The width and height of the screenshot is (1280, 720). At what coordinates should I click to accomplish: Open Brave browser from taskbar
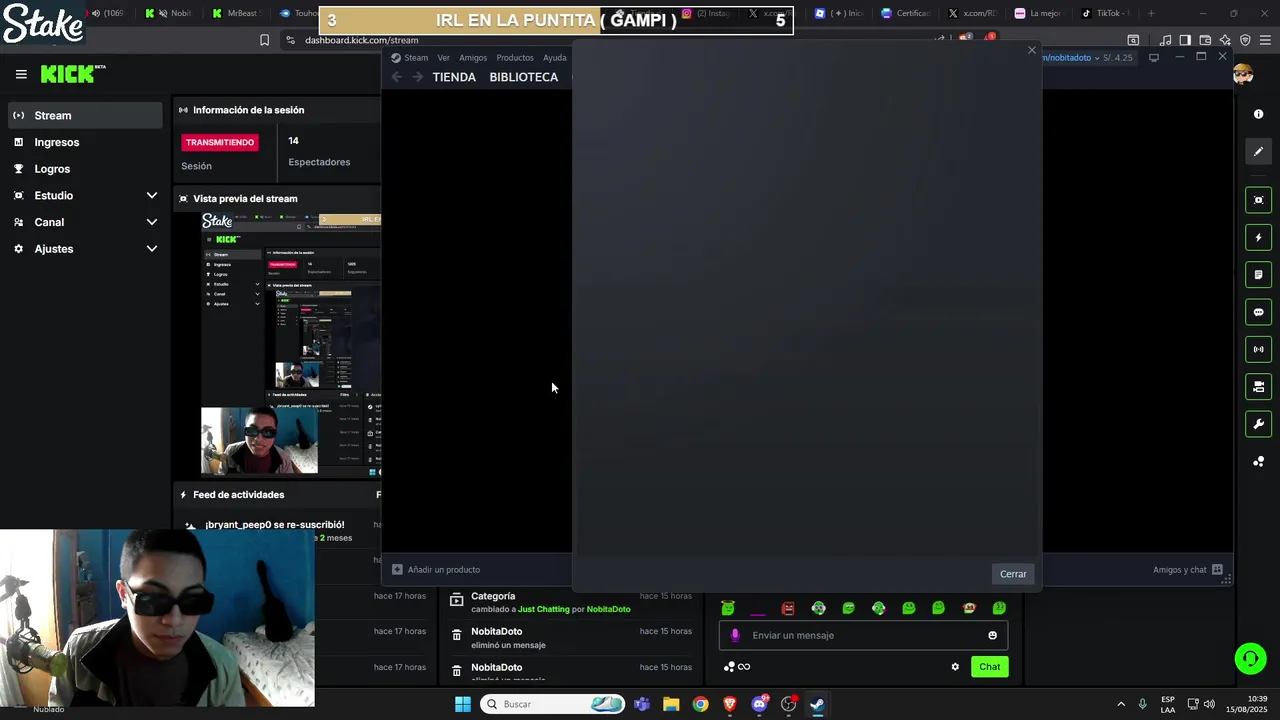(730, 704)
